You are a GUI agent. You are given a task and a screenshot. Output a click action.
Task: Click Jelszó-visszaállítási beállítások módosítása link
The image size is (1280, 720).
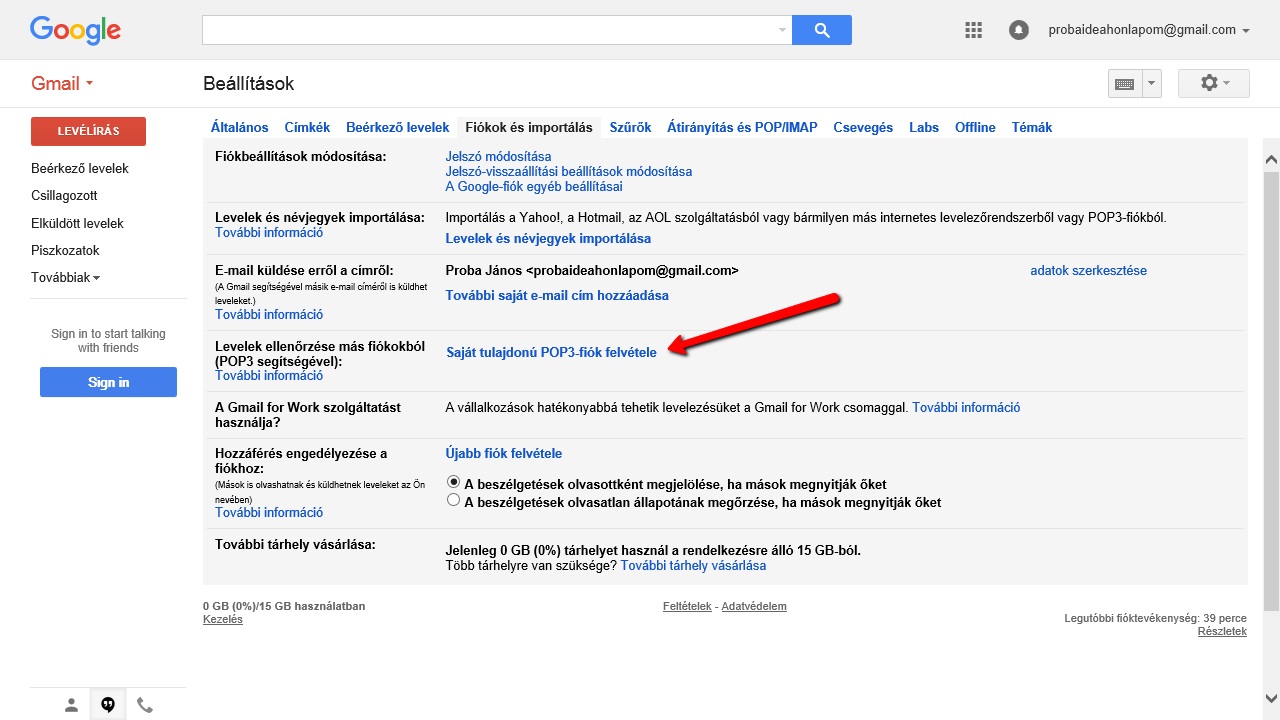(x=569, y=171)
